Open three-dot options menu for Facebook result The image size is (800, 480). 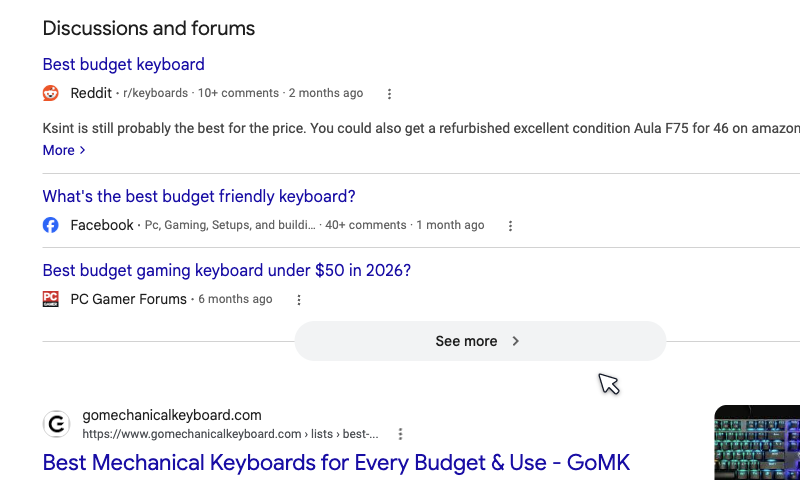[x=510, y=226]
